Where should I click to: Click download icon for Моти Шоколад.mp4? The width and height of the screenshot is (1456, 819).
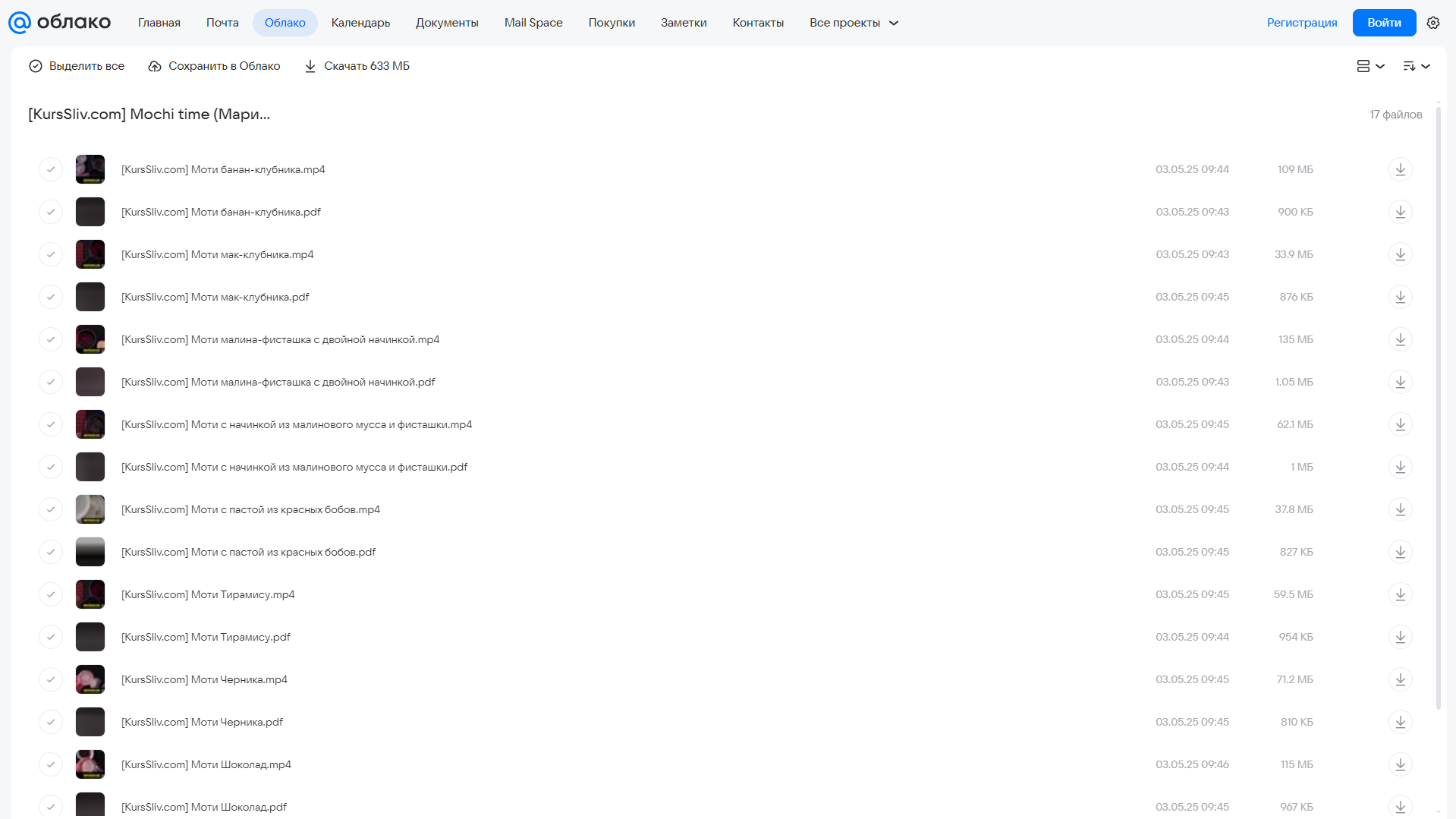(1400, 764)
